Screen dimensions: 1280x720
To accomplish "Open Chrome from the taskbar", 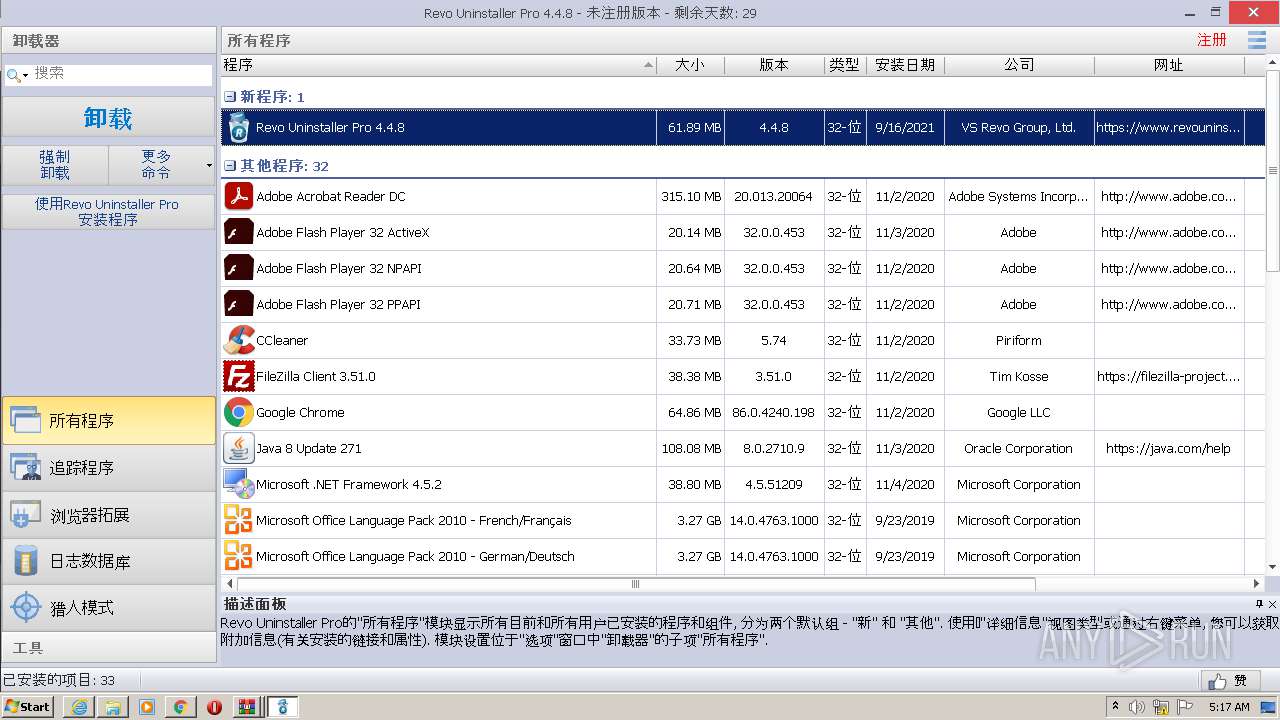I will (x=181, y=707).
